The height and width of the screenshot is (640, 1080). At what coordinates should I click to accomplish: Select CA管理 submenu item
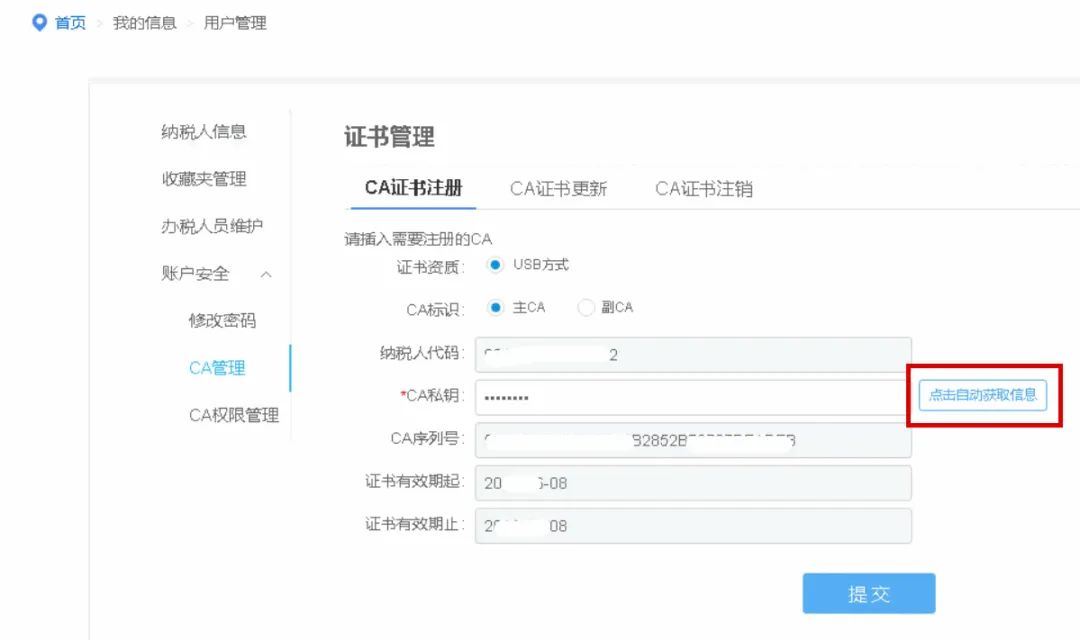[217, 368]
